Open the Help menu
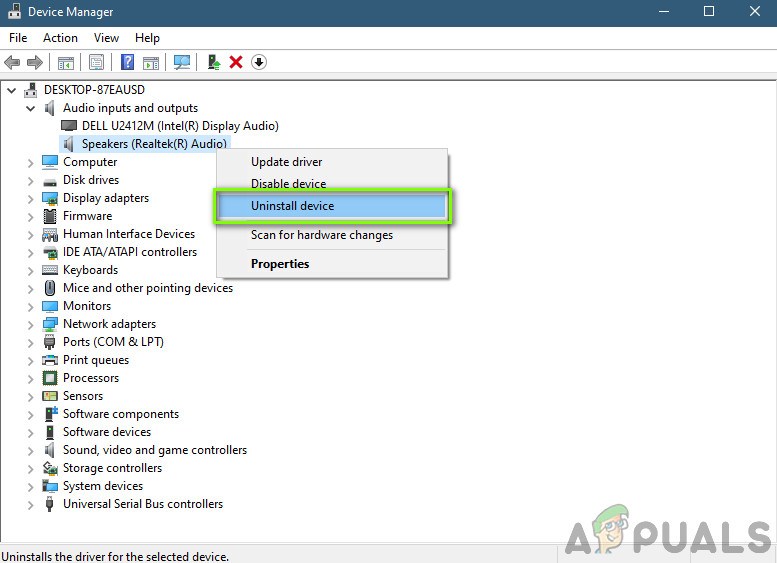Viewport: 777px width, 563px height. click(x=147, y=38)
